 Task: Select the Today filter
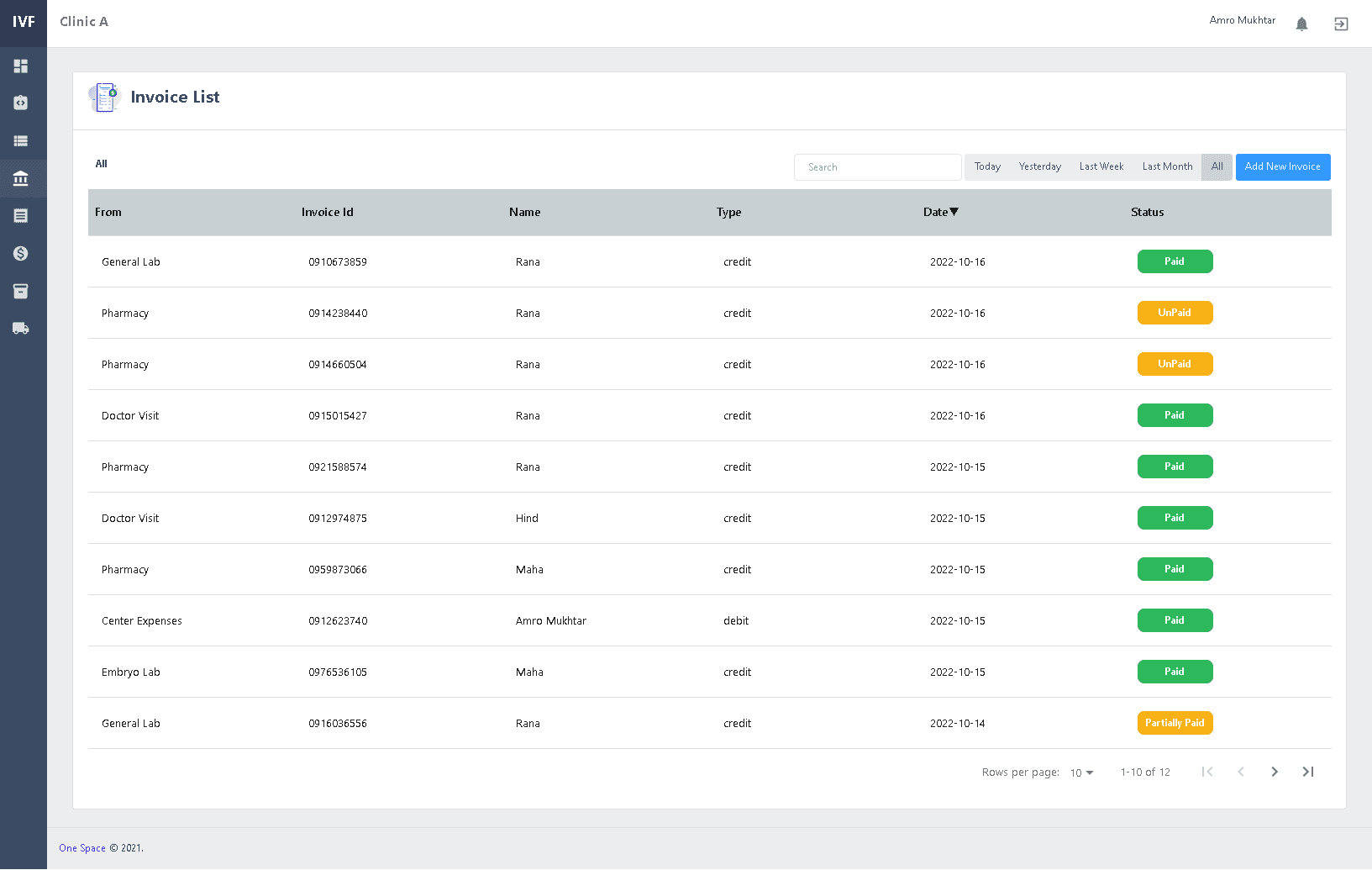pyautogui.click(x=987, y=166)
